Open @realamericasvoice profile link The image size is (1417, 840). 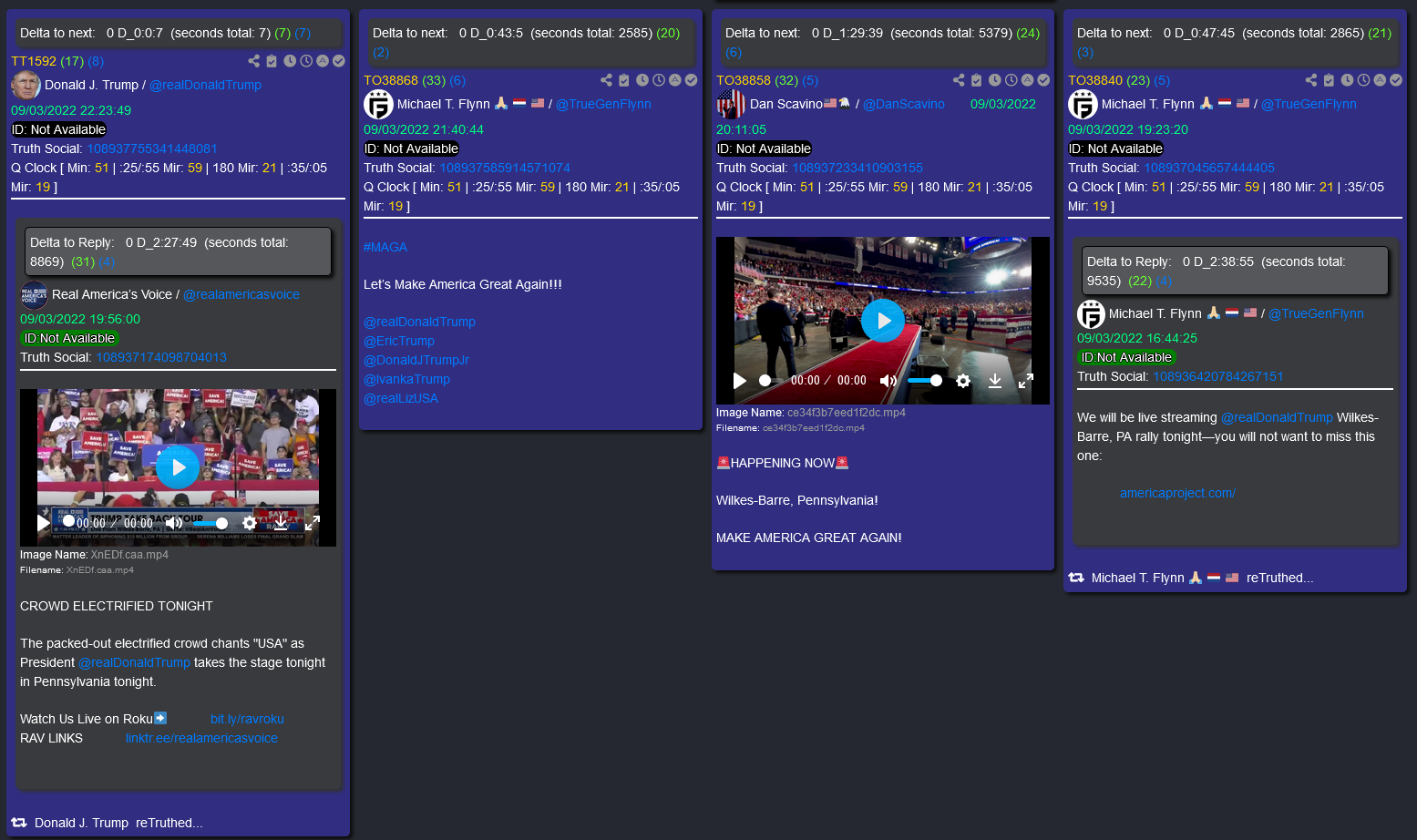pyautogui.click(x=241, y=294)
